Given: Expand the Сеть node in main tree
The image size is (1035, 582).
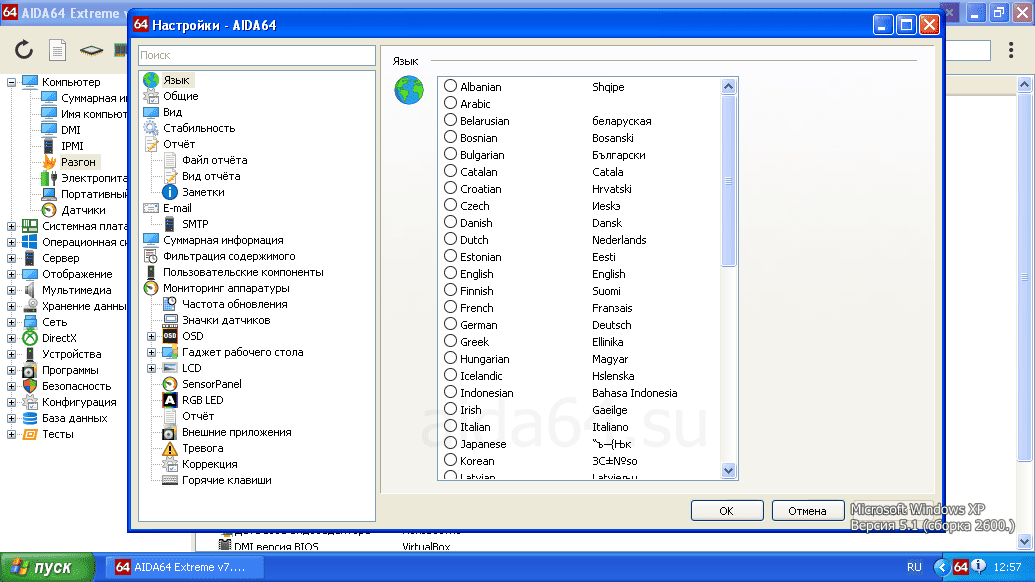Looking at the screenshot, I should [11, 322].
